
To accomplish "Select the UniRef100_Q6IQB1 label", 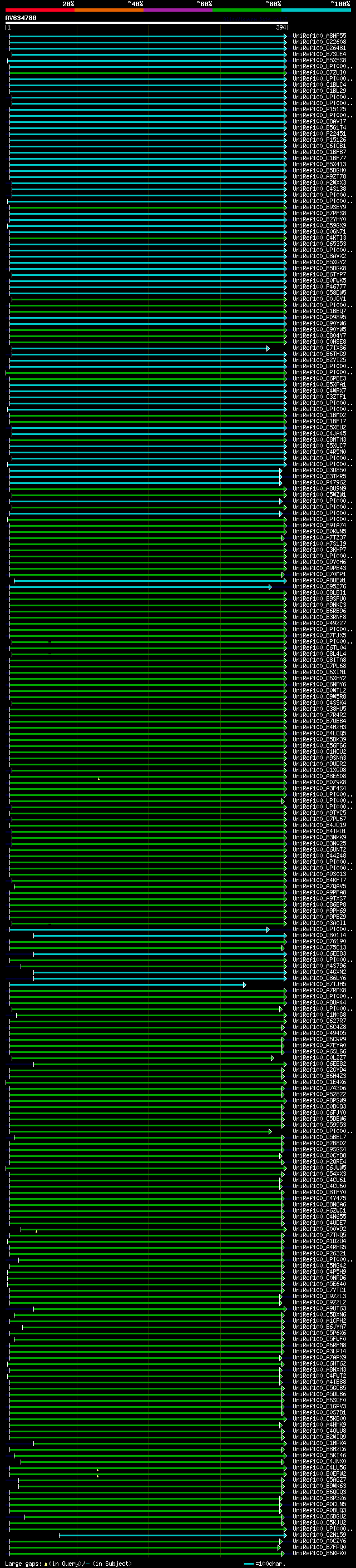I will click(x=319, y=146).
